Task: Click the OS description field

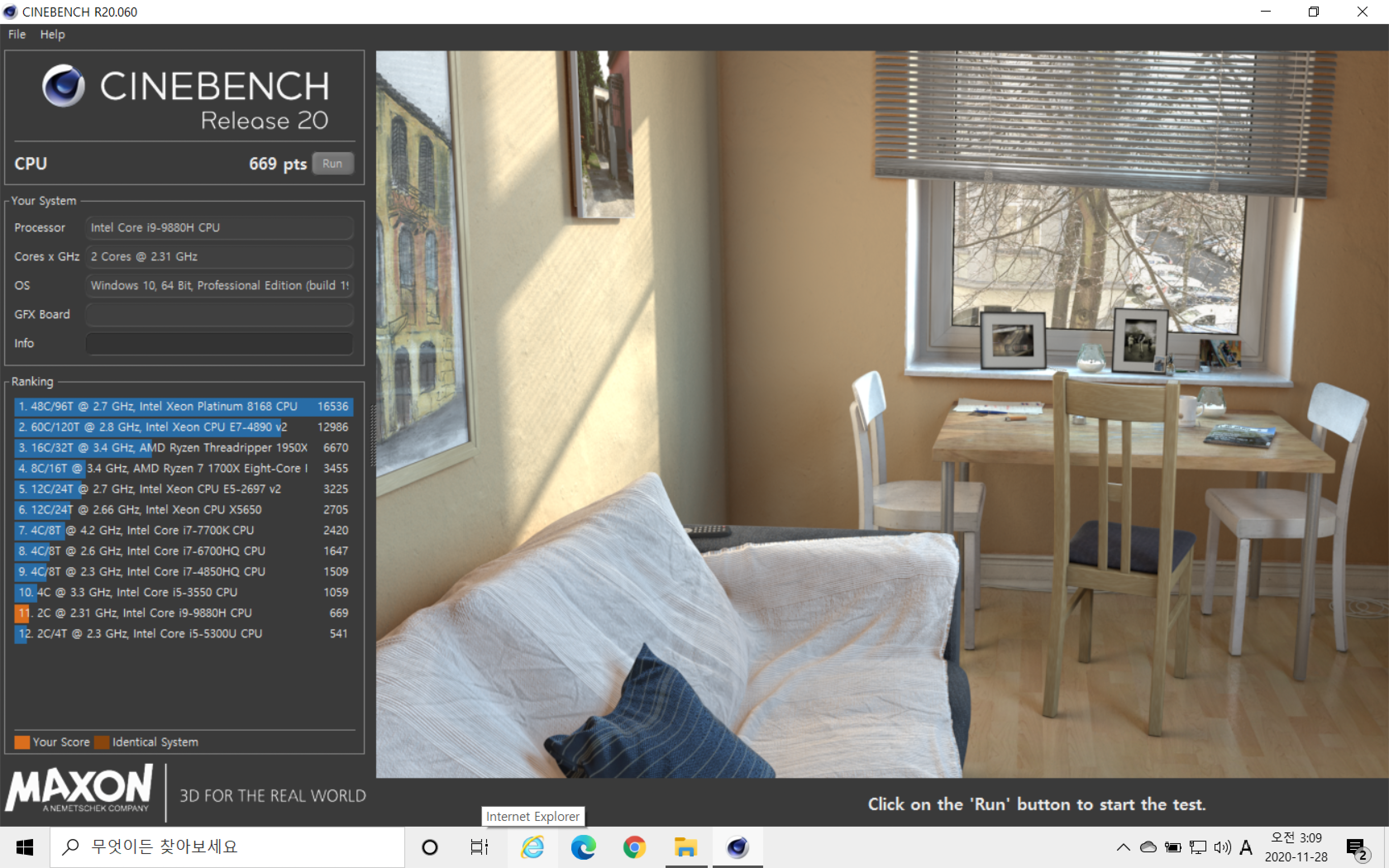Action: pyautogui.click(x=219, y=285)
